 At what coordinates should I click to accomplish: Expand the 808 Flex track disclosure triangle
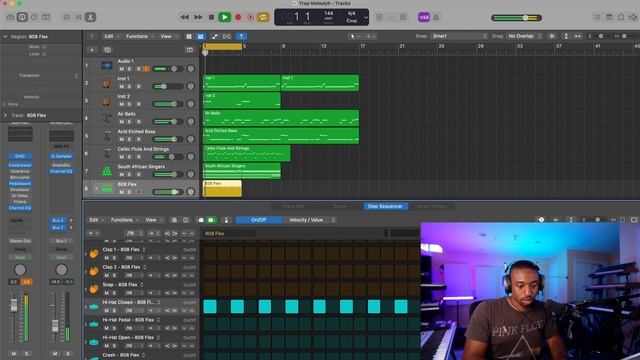click(96, 189)
